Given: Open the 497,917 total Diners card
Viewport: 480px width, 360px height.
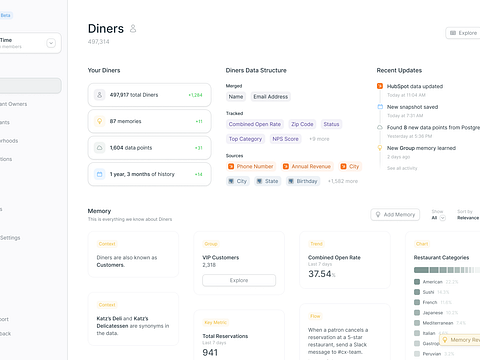Looking at the screenshot, I should click(149, 95).
